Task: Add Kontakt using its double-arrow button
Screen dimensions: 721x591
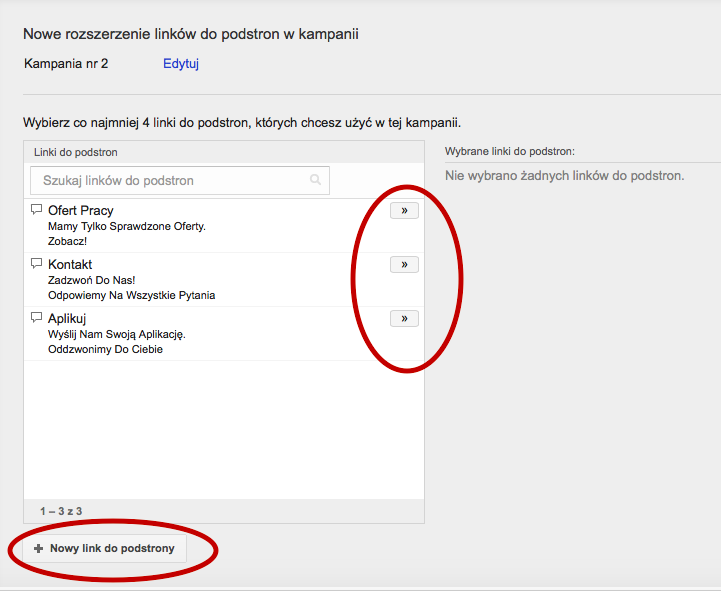Action: [x=404, y=265]
